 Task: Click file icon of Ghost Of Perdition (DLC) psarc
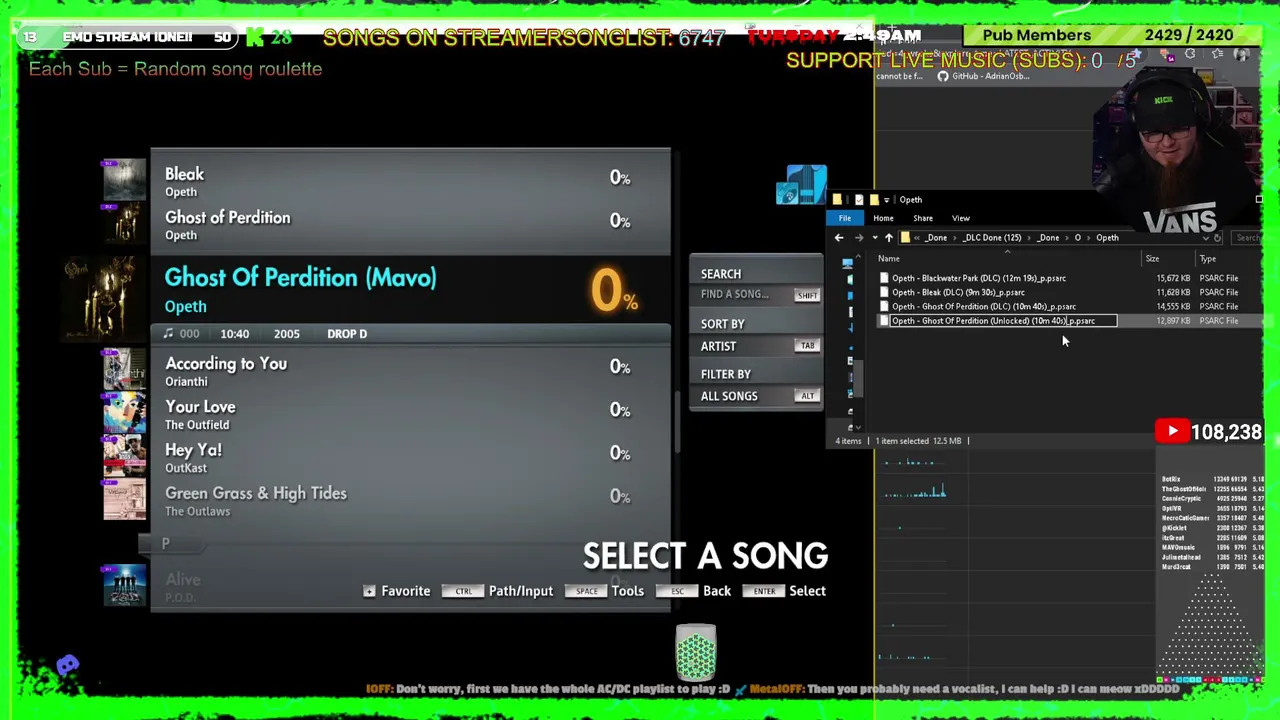(x=883, y=307)
